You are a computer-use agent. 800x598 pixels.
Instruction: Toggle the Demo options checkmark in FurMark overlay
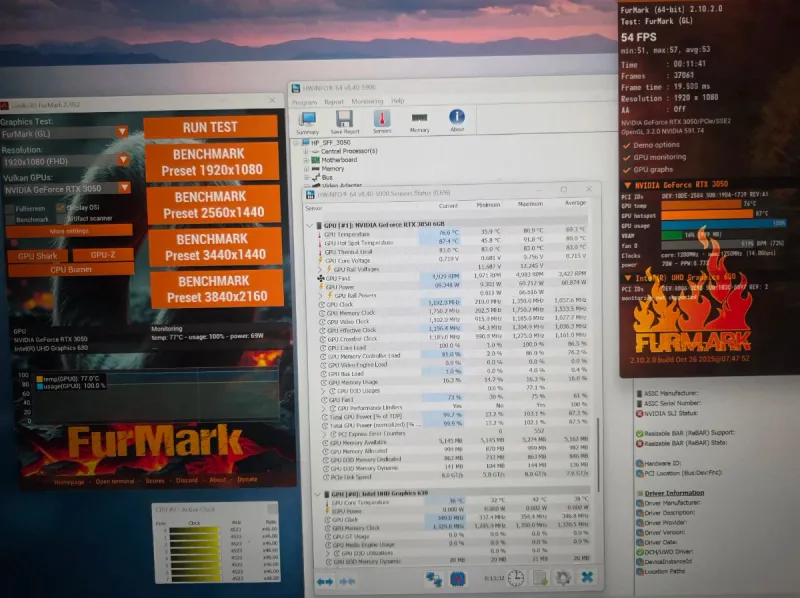pos(627,145)
